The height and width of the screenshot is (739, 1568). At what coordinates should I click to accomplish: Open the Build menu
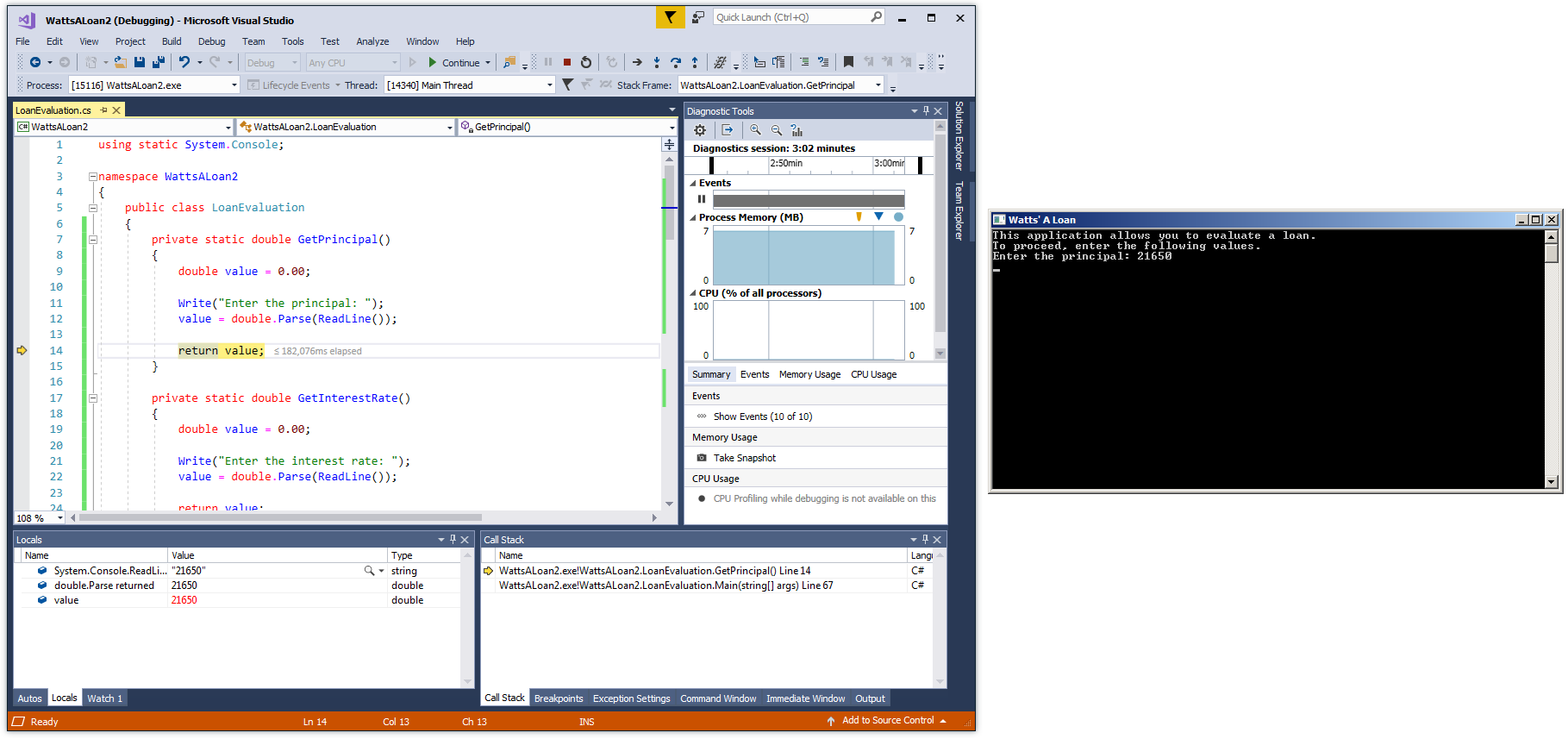coord(172,41)
